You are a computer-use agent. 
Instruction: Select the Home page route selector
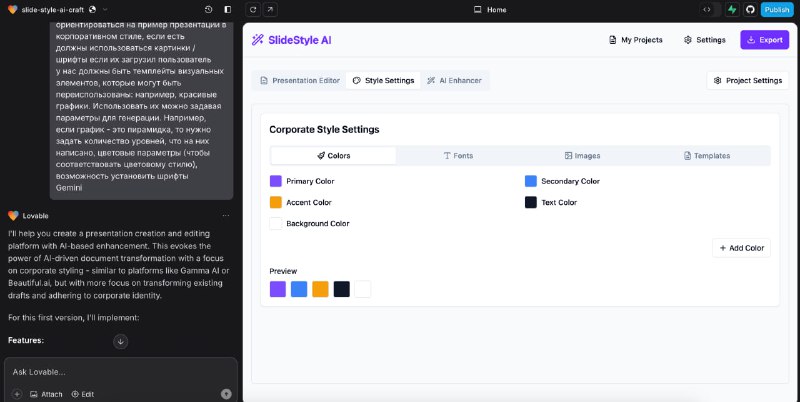[490, 9]
